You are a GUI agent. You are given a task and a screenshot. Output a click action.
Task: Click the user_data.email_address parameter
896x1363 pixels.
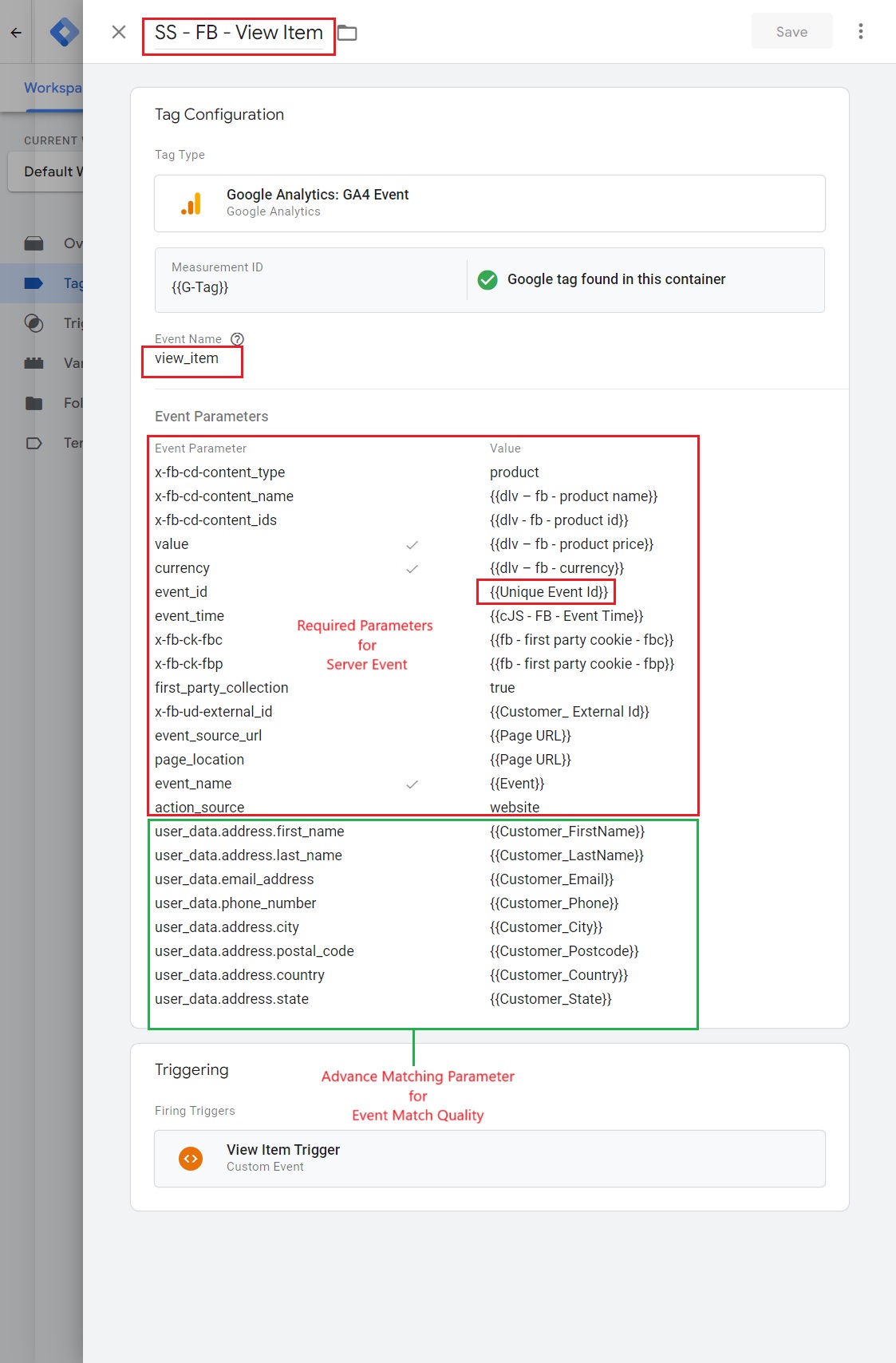point(235,879)
